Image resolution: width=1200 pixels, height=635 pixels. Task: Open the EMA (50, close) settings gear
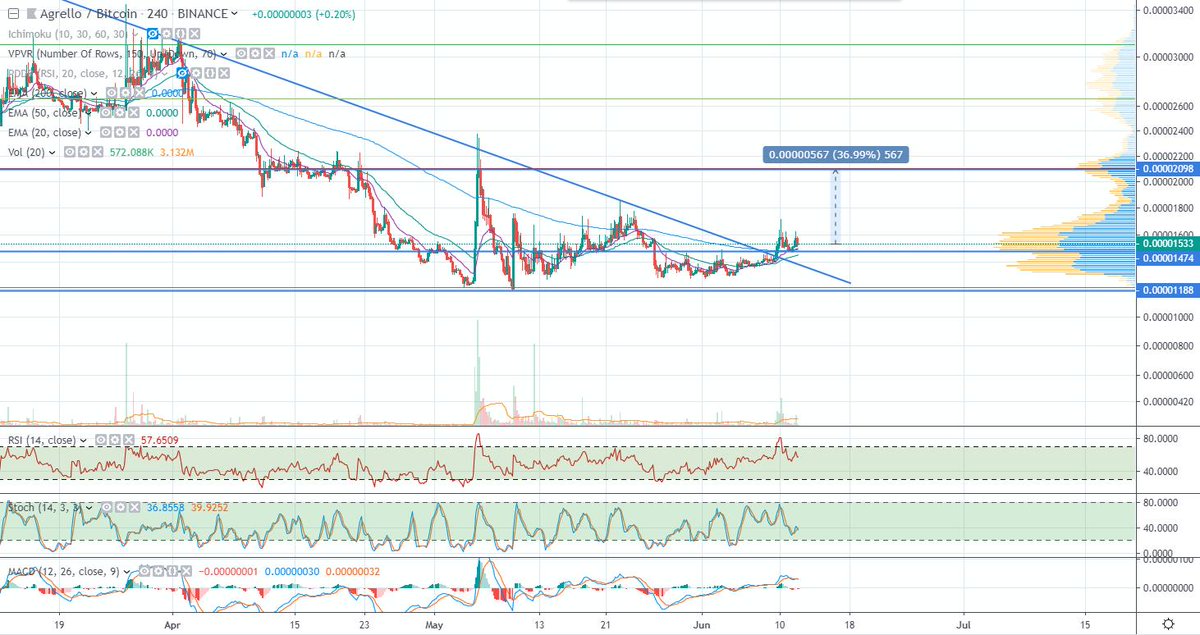(119, 113)
